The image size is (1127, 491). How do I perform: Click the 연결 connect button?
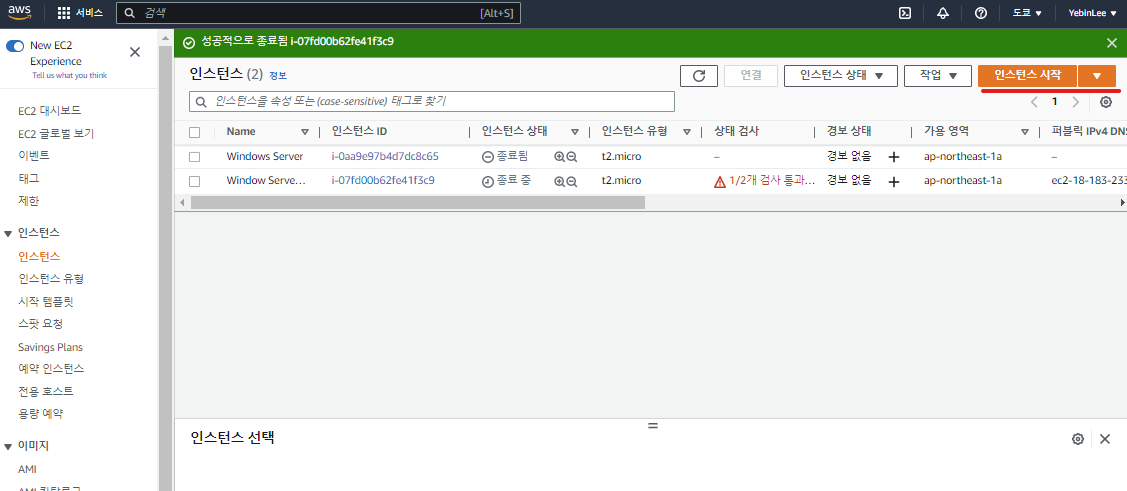tap(751, 75)
